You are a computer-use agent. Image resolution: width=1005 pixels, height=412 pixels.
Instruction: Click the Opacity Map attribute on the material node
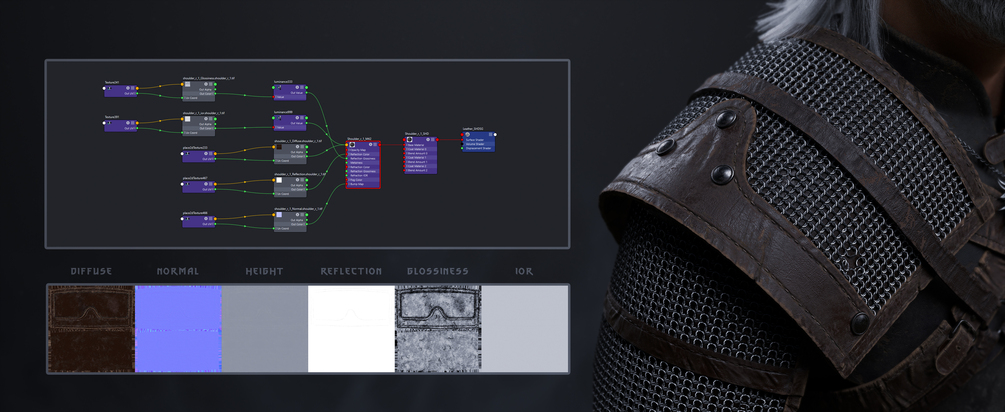[363, 150]
